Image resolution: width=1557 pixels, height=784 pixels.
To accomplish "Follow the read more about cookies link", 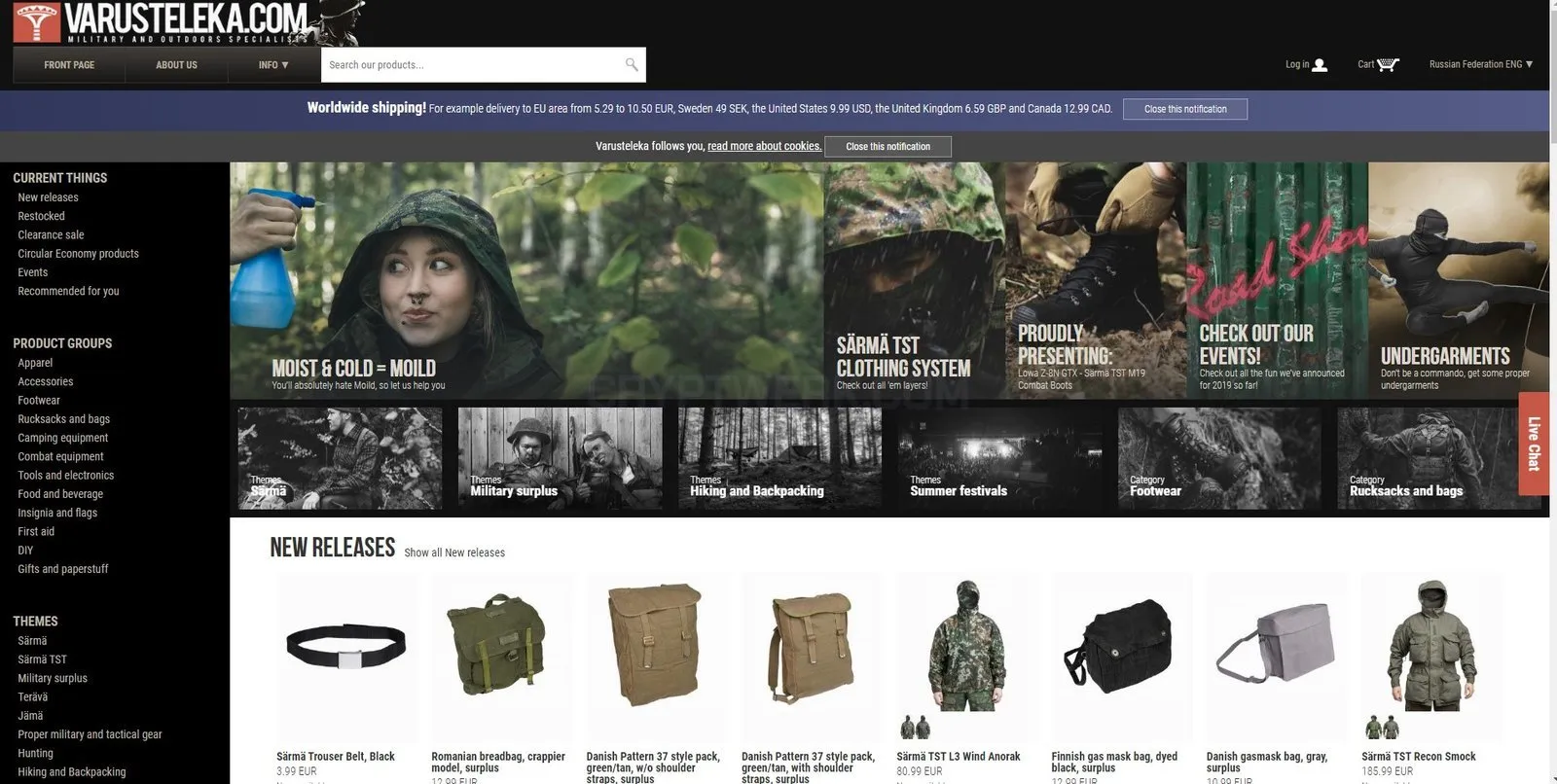I will [765, 146].
